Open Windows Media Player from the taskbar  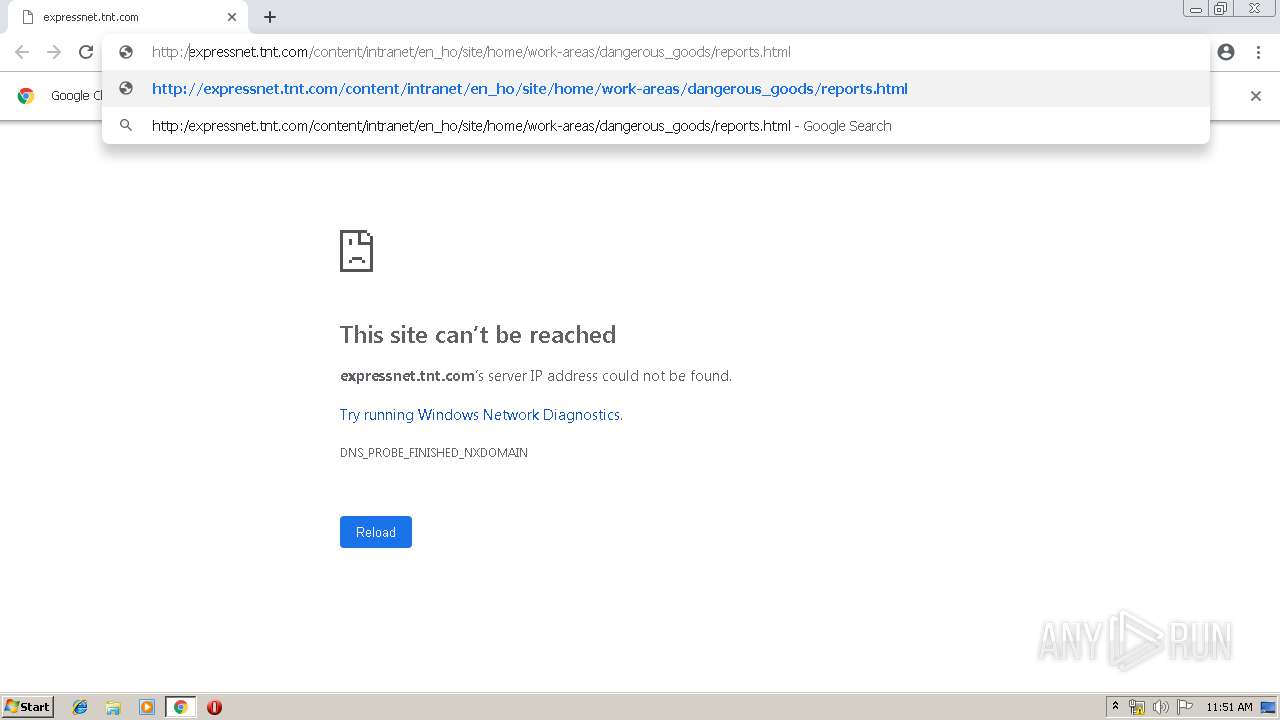(x=147, y=707)
